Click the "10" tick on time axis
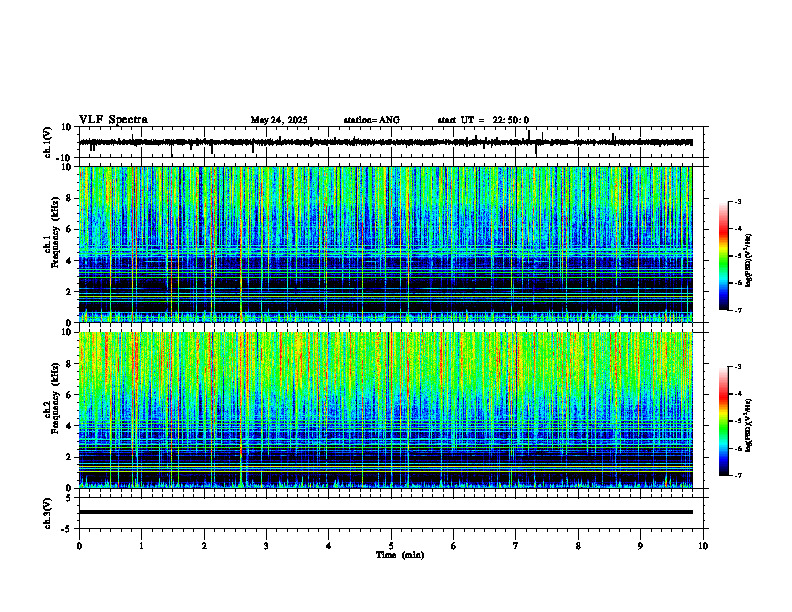The width and height of the screenshot is (792, 612). pyautogui.click(x=703, y=546)
